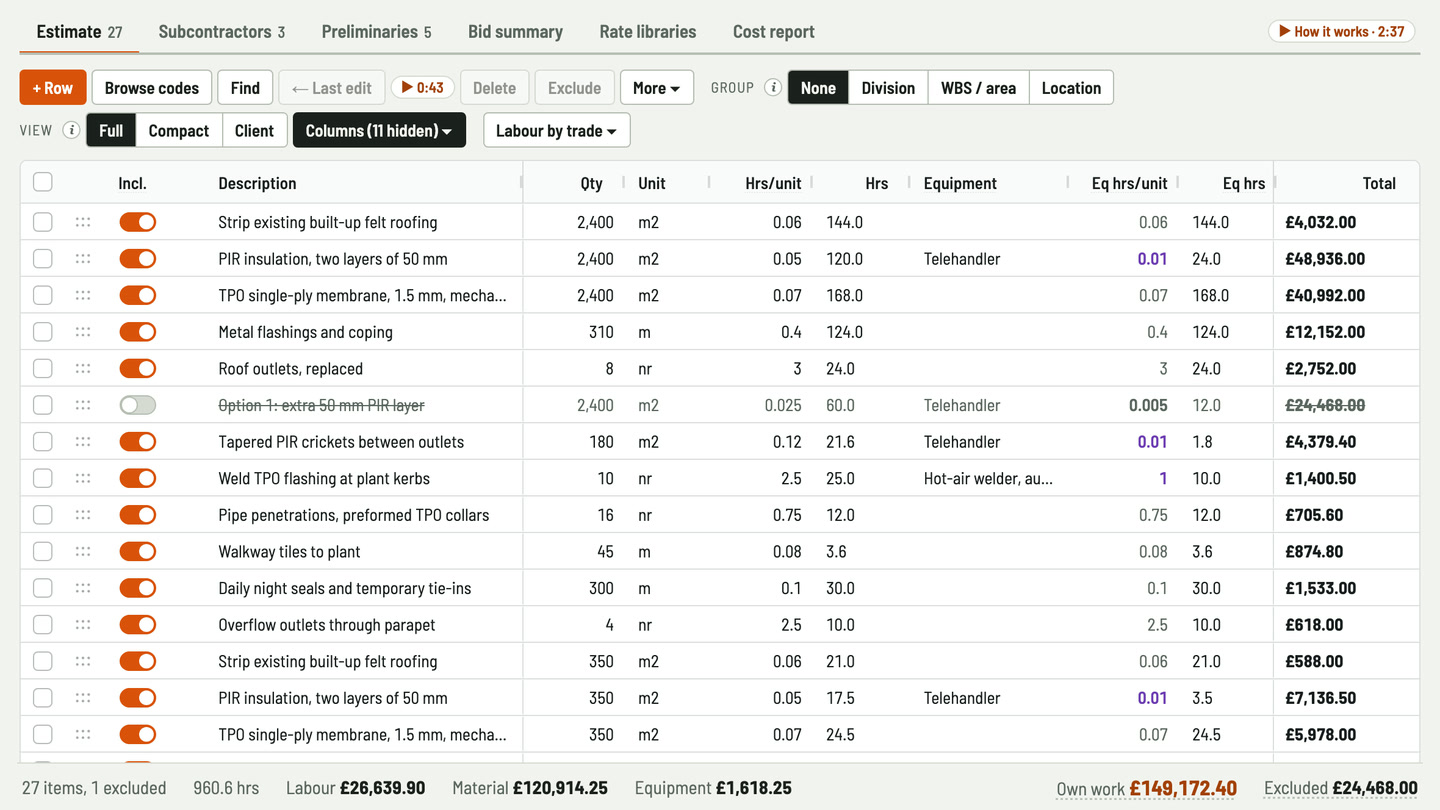Grab the drag handle of Tapered PIR crickets row
1440x810 pixels.
pyautogui.click(x=83, y=442)
